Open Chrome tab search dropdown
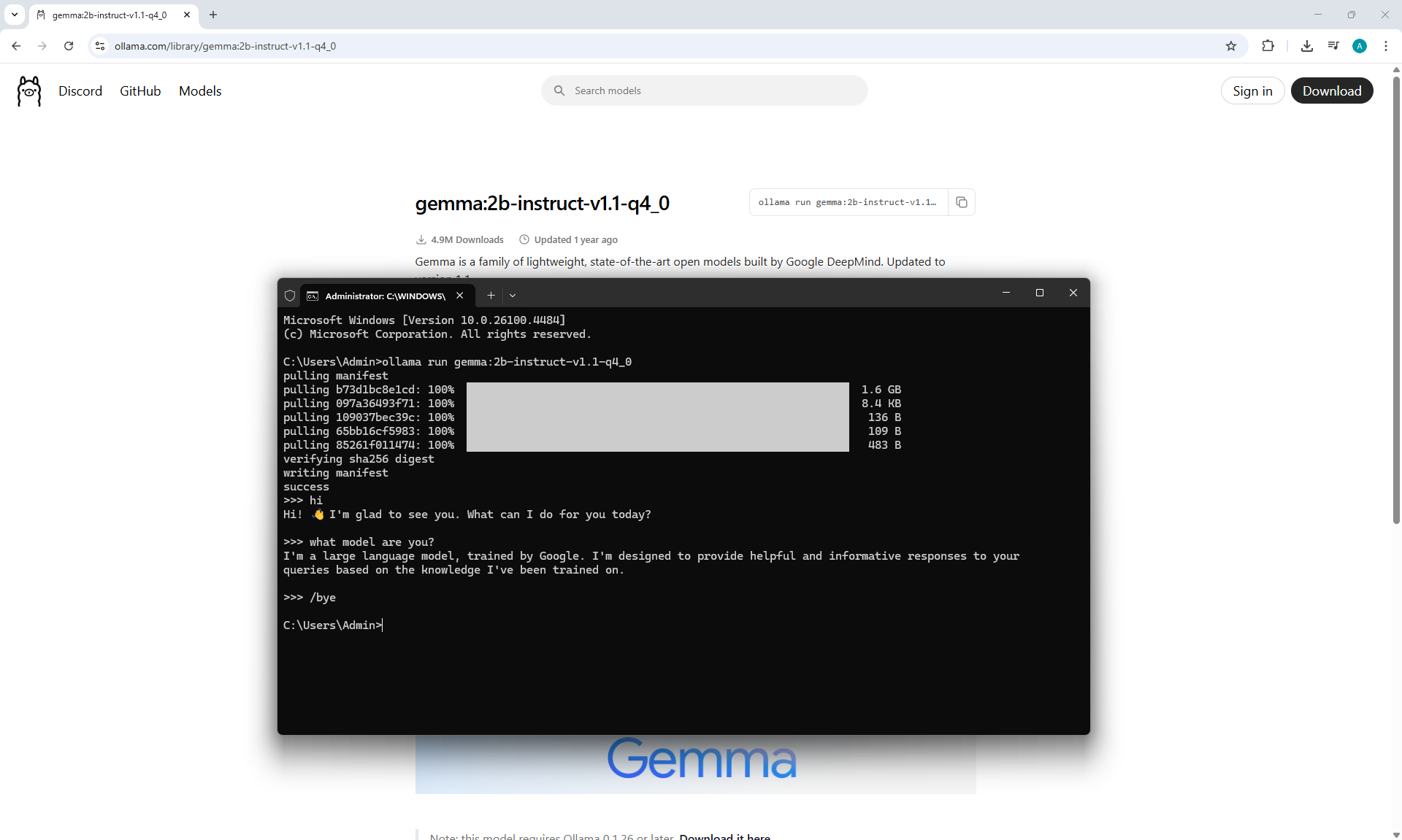 (14, 15)
